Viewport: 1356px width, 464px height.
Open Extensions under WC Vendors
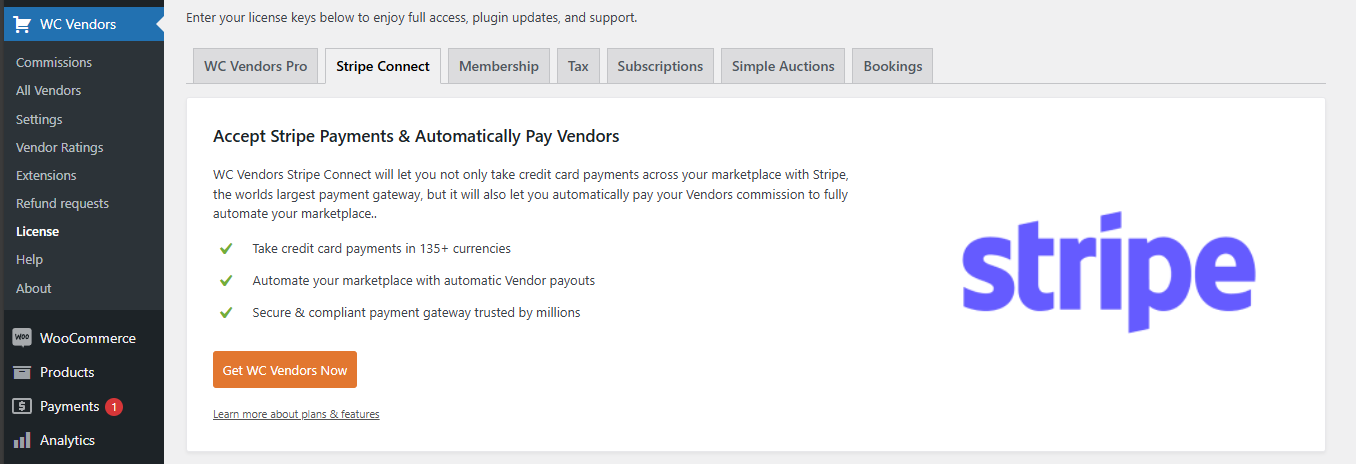click(x=46, y=175)
